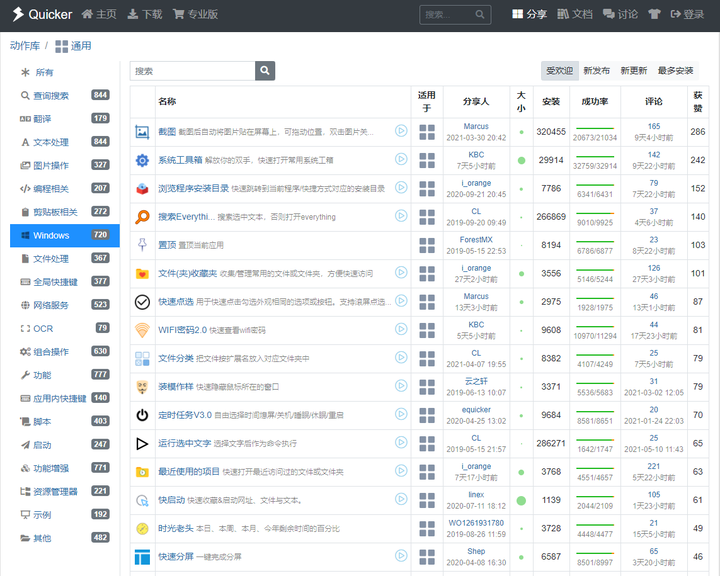Click the 搜索Everything magnifier icon
This screenshot has height=576, width=720.
[x=142, y=217]
